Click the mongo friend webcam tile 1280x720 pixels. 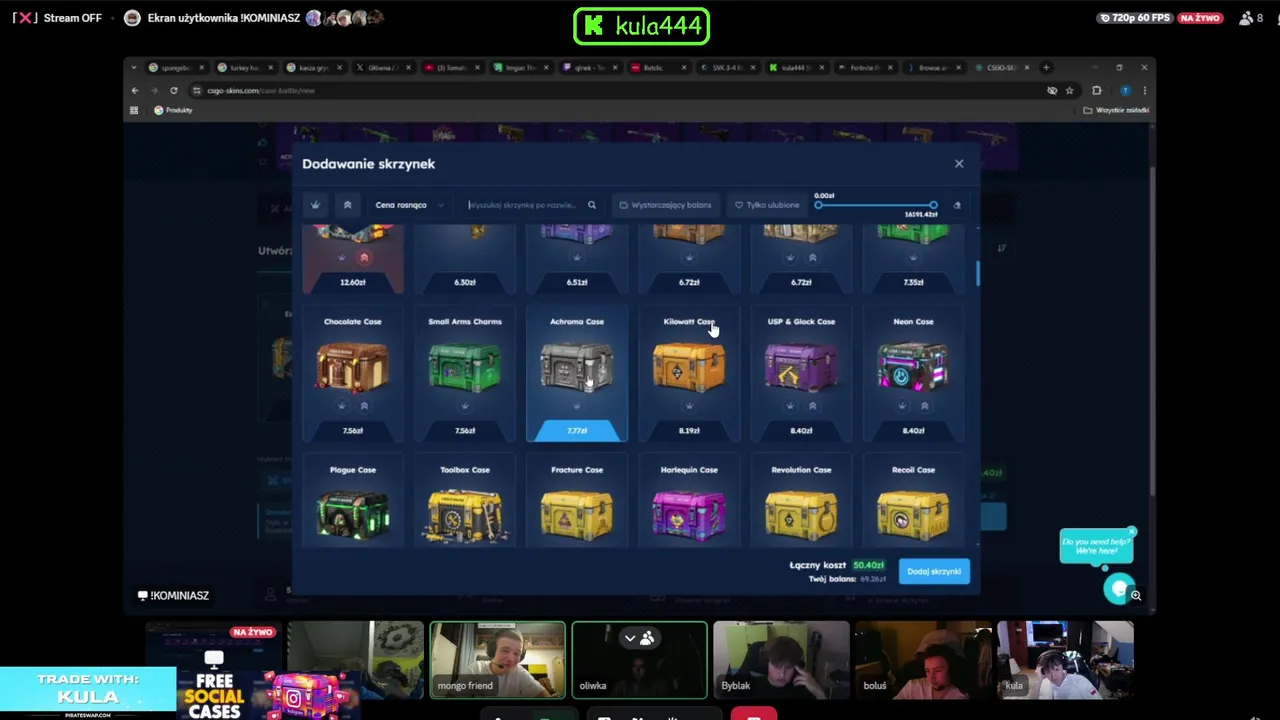click(498, 659)
